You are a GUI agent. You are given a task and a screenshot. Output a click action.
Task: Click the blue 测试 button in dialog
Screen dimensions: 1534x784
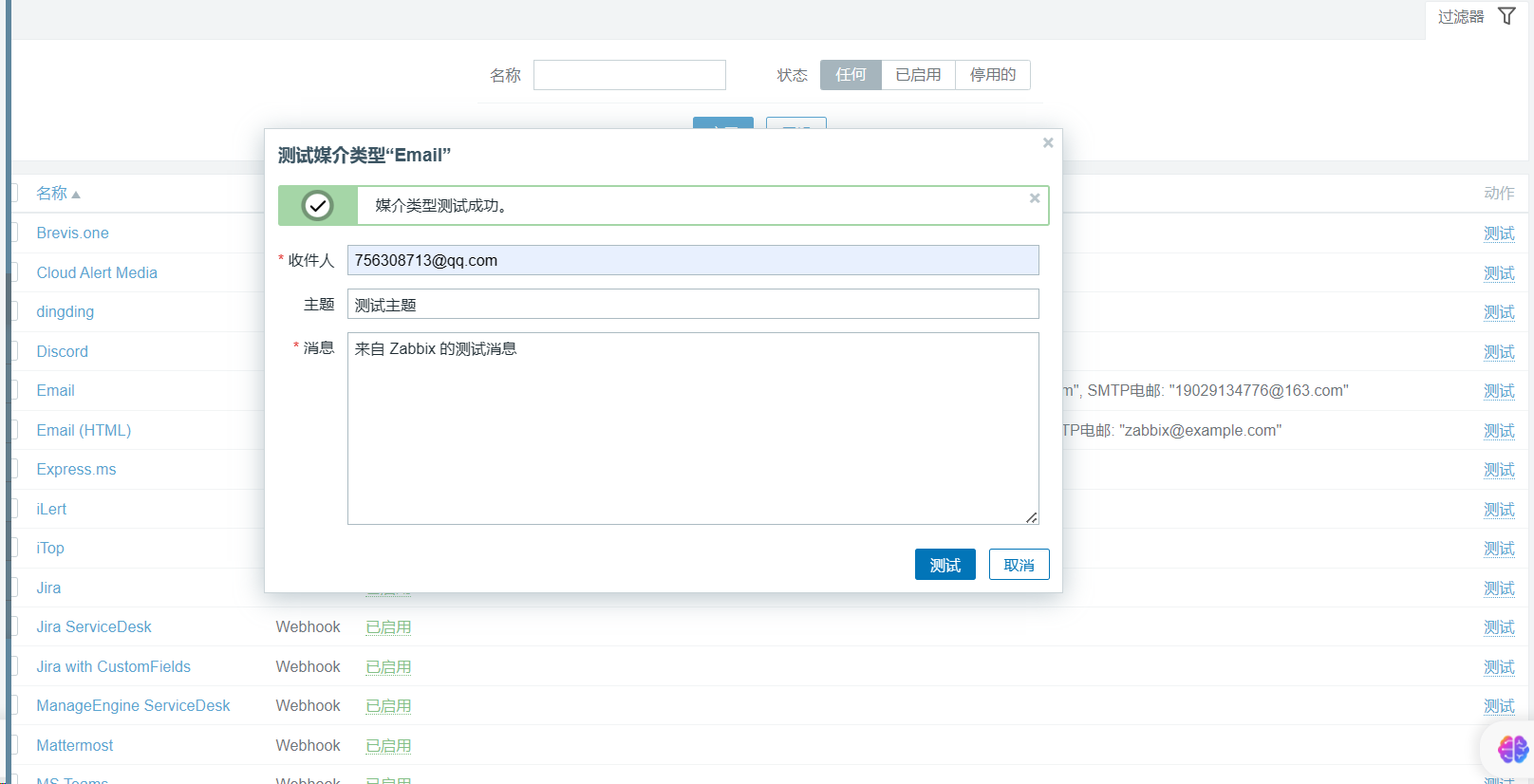tap(945, 564)
